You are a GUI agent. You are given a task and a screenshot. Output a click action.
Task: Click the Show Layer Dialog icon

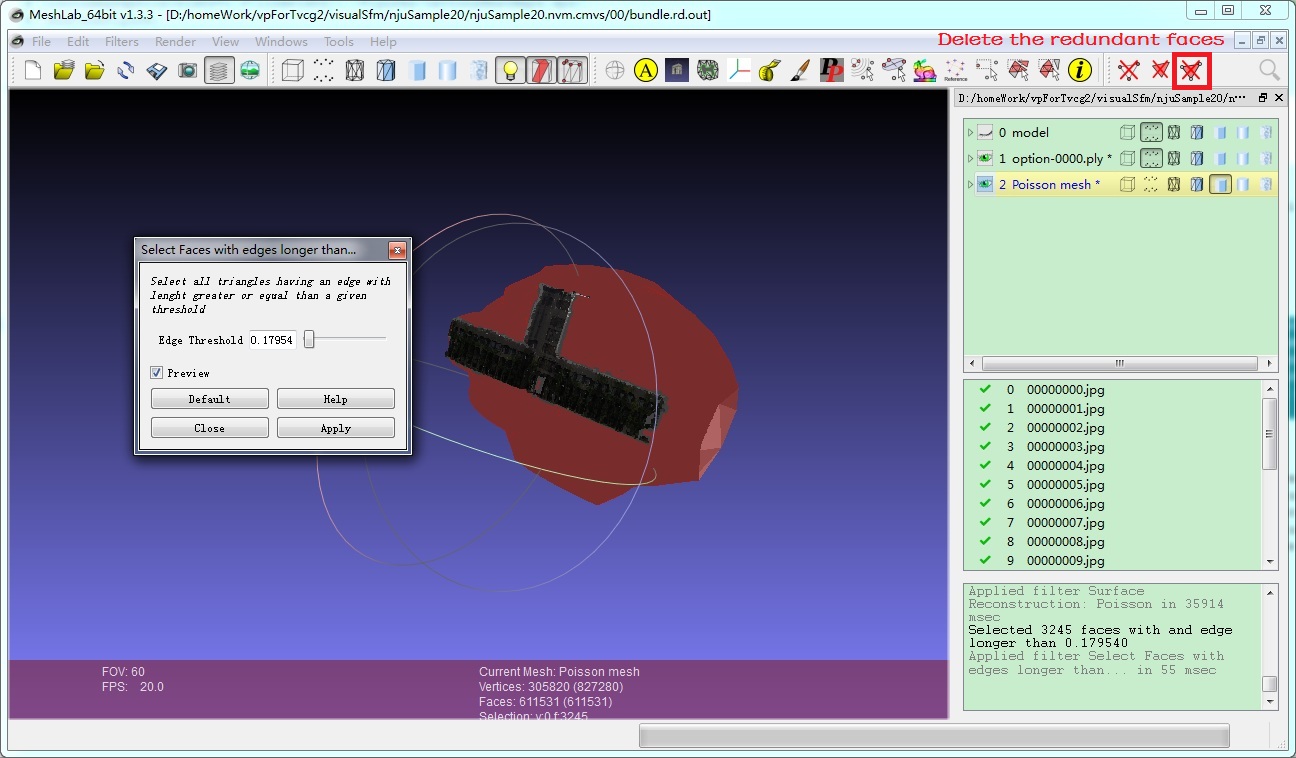tap(218, 70)
